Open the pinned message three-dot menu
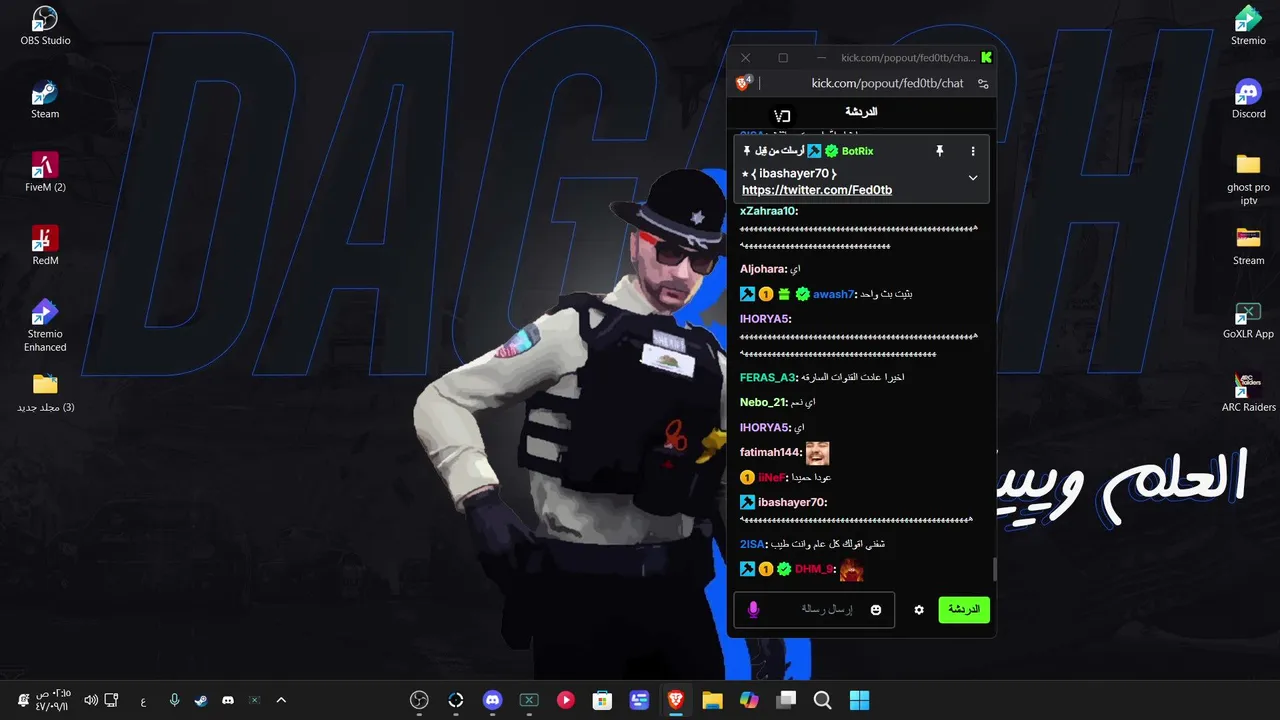The image size is (1280, 720). tap(973, 151)
